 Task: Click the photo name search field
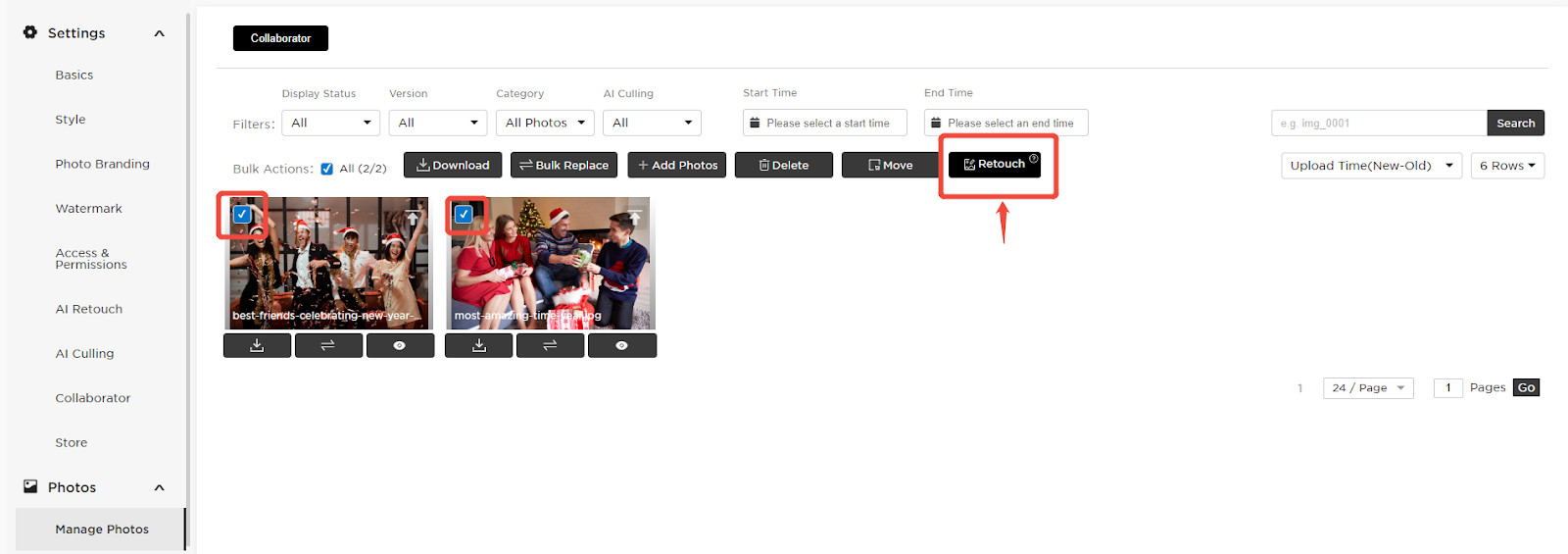[x=1378, y=123]
